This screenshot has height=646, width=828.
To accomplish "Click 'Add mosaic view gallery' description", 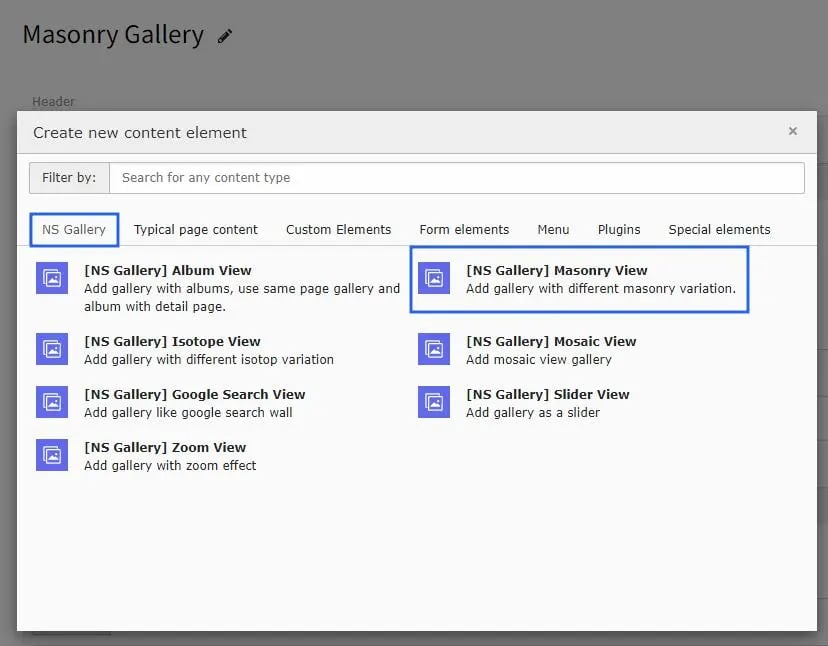I will click(x=539, y=360).
